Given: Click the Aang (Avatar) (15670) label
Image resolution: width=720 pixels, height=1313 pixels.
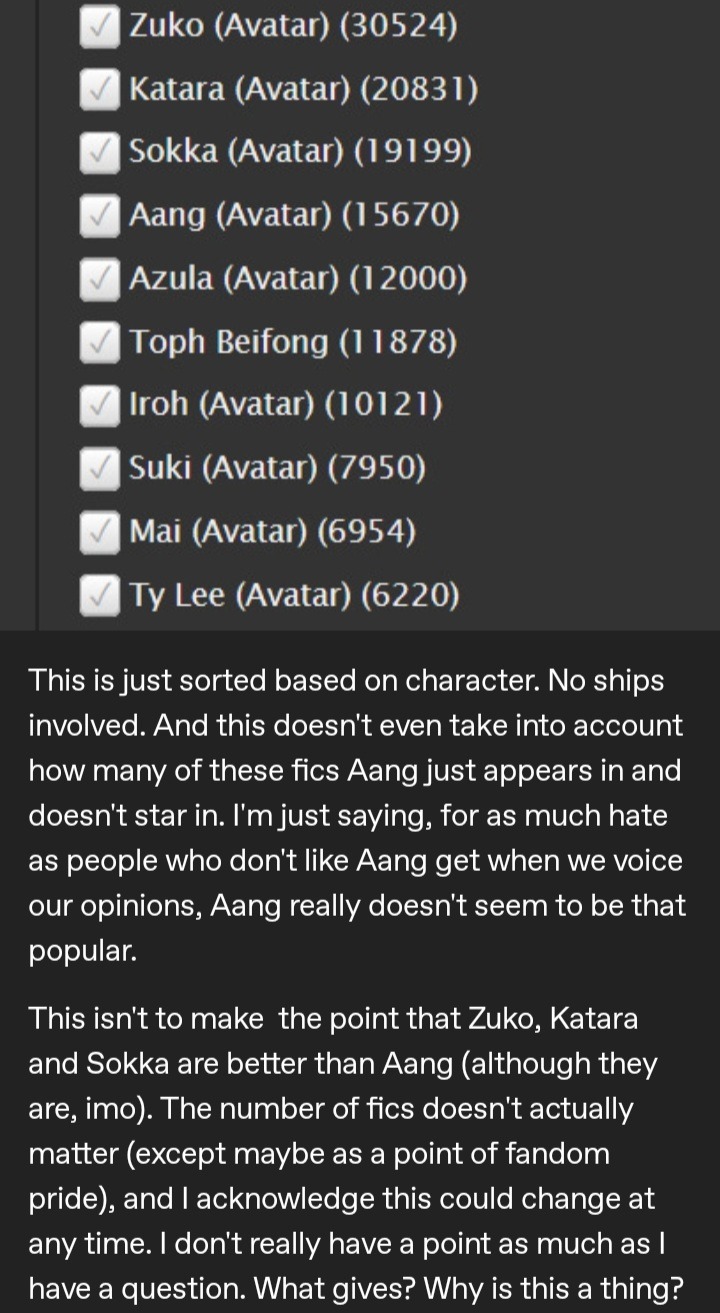Looking at the screenshot, I should click(x=294, y=215).
